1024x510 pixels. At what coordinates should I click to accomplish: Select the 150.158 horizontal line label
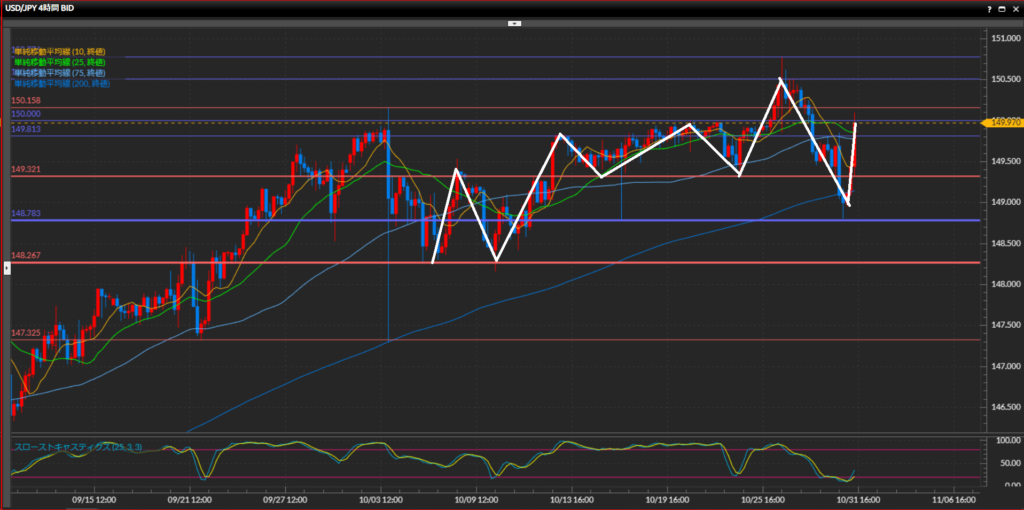[x=26, y=101]
